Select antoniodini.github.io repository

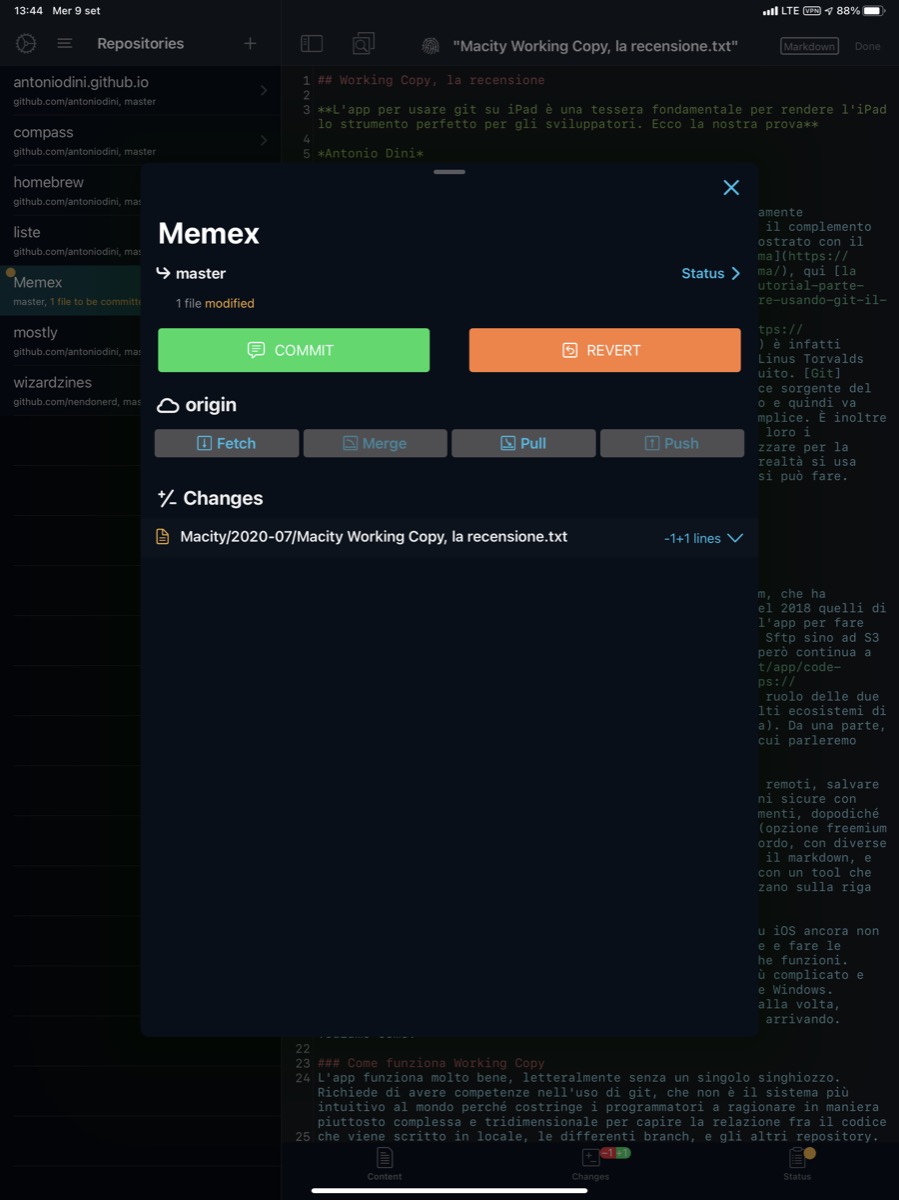click(x=140, y=90)
